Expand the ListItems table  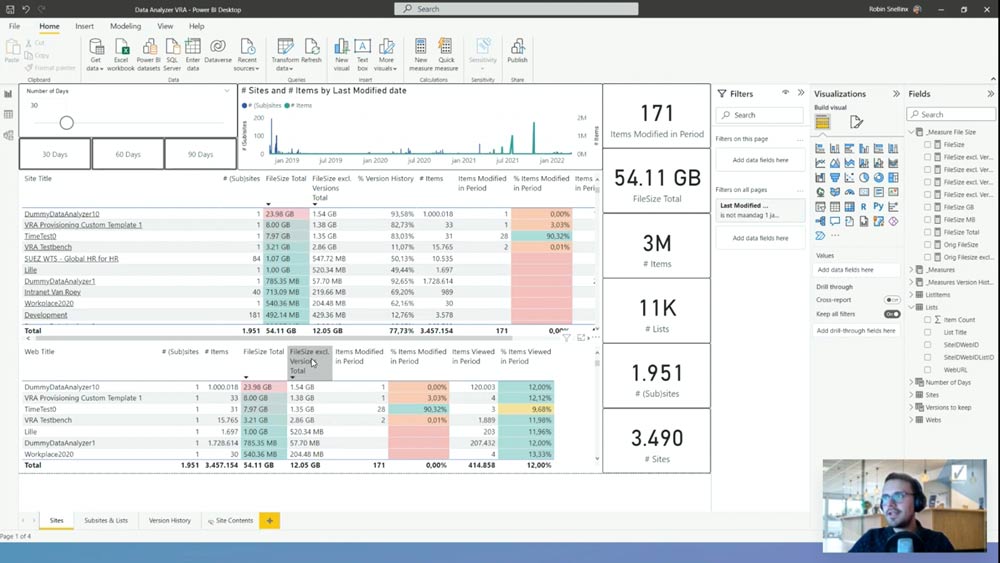click(911, 295)
